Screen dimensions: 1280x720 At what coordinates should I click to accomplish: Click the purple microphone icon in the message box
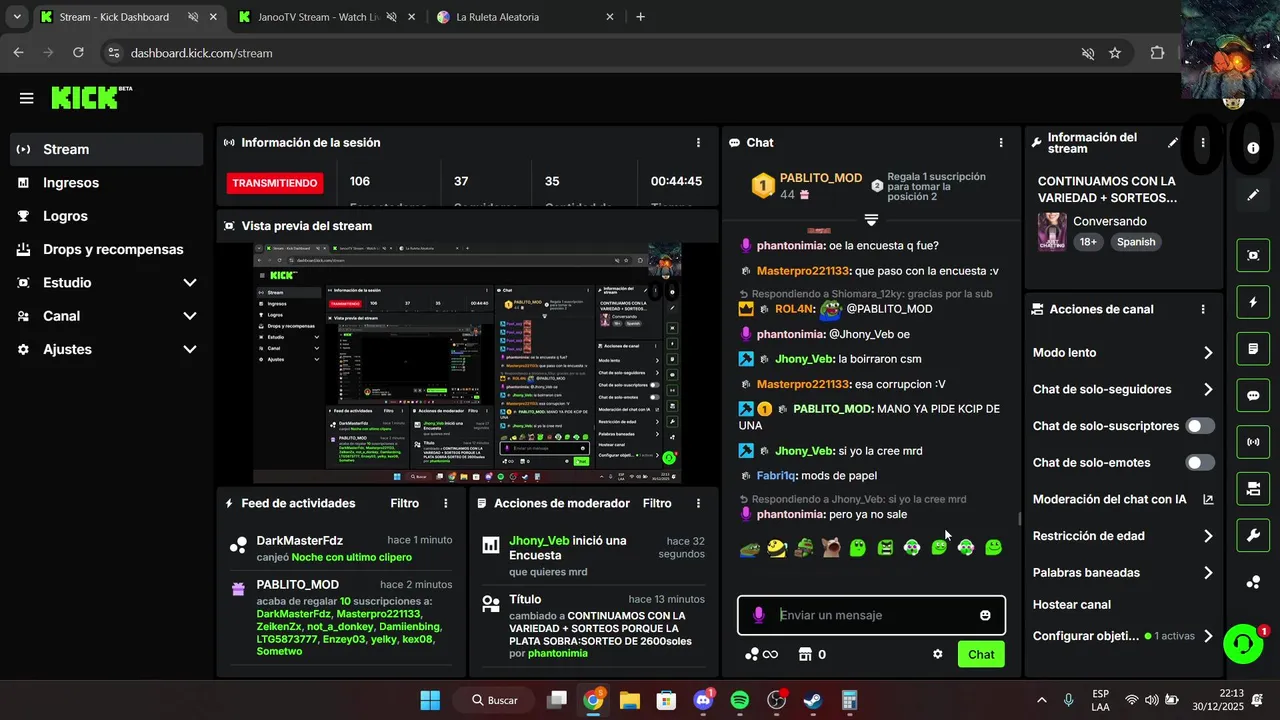point(759,615)
